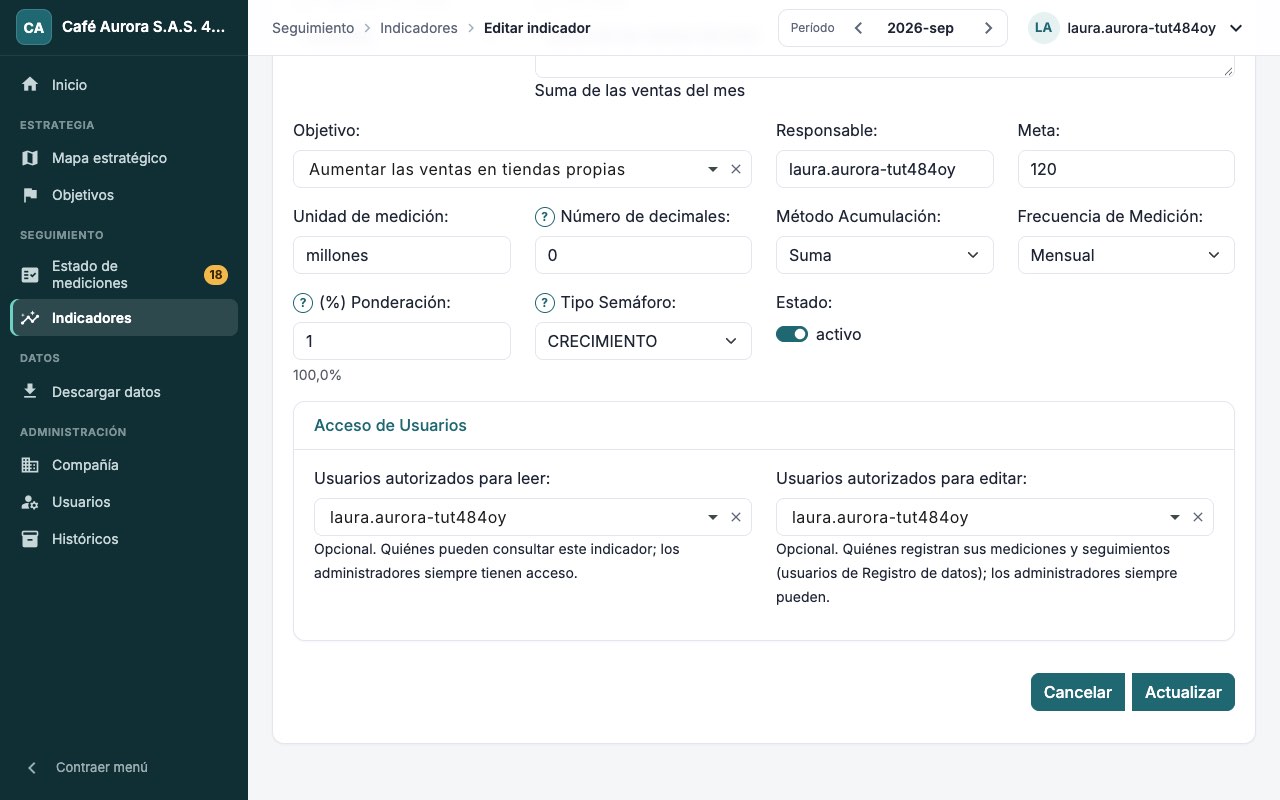Follow the Seguimiento breadcrumb link
Viewport: 1280px width, 800px height.
[x=313, y=28]
